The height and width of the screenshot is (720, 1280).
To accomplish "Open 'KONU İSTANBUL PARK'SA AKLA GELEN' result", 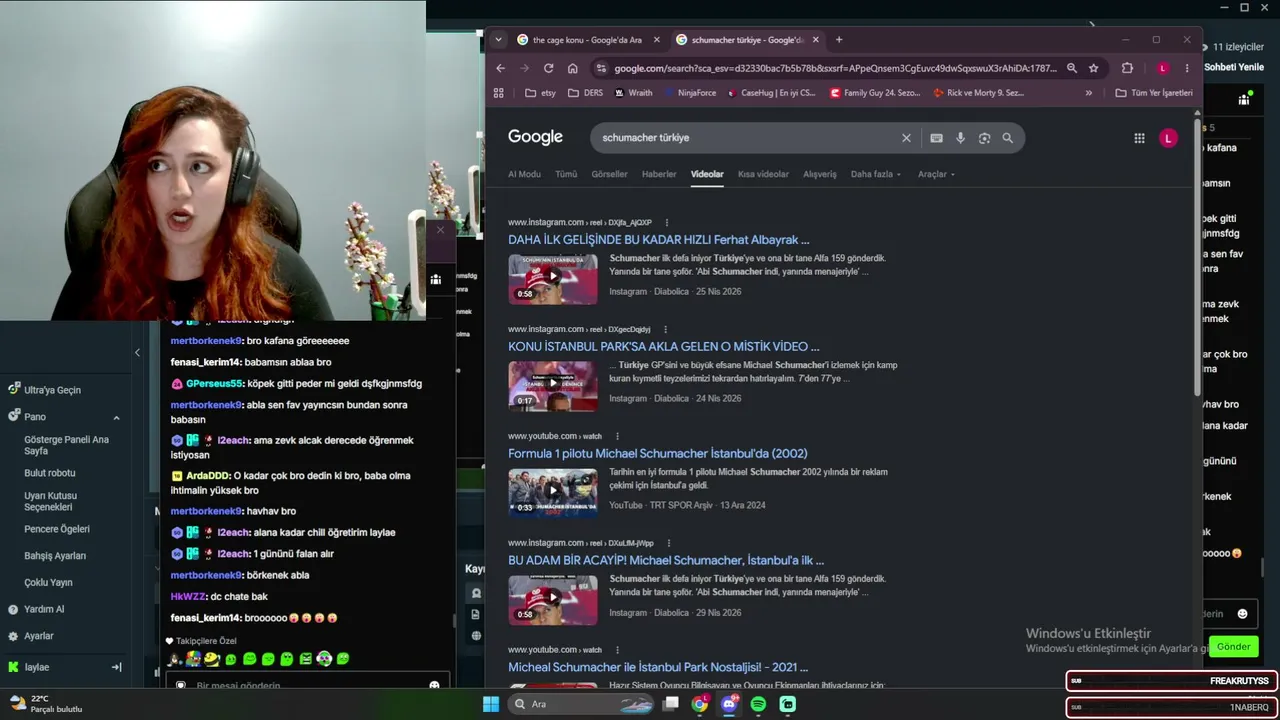I will point(663,347).
